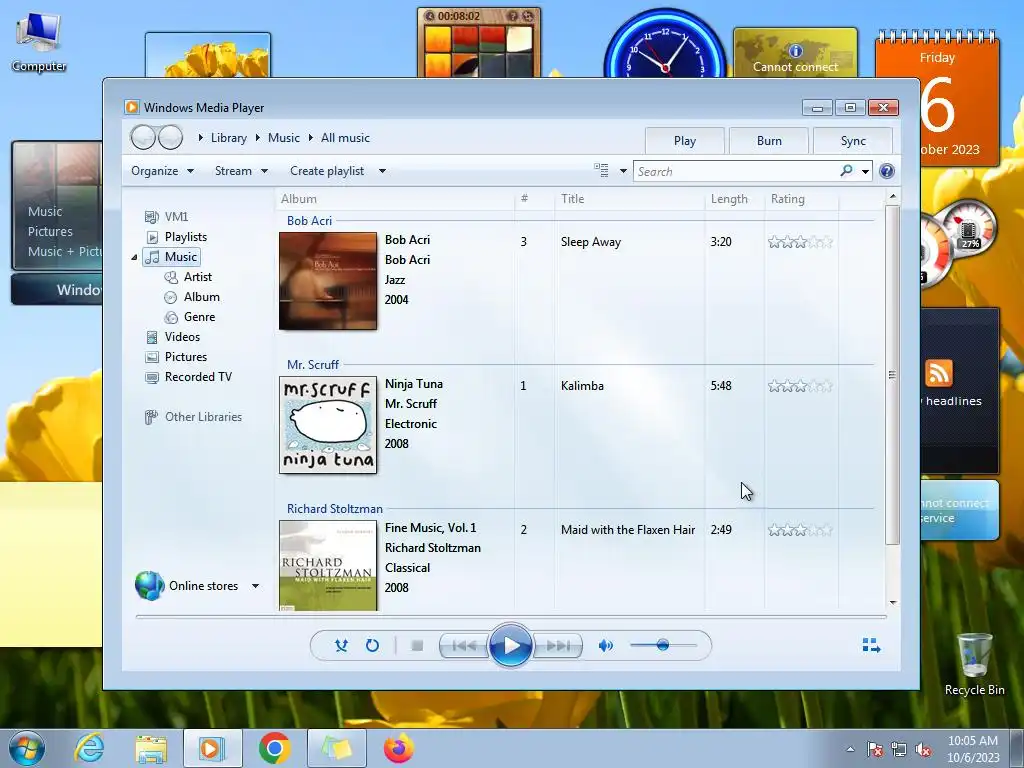Click the Bob Acri album cover

pos(328,281)
